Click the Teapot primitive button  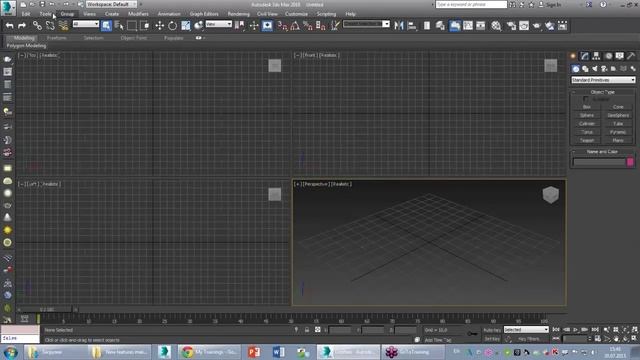tap(587, 140)
